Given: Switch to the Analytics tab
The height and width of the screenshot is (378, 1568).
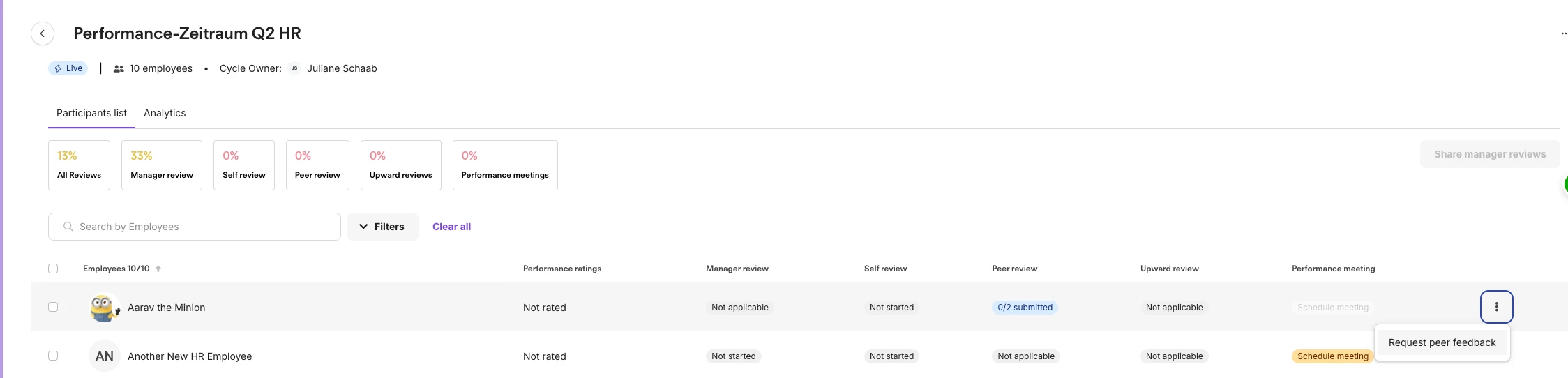Looking at the screenshot, I should 165,113.
